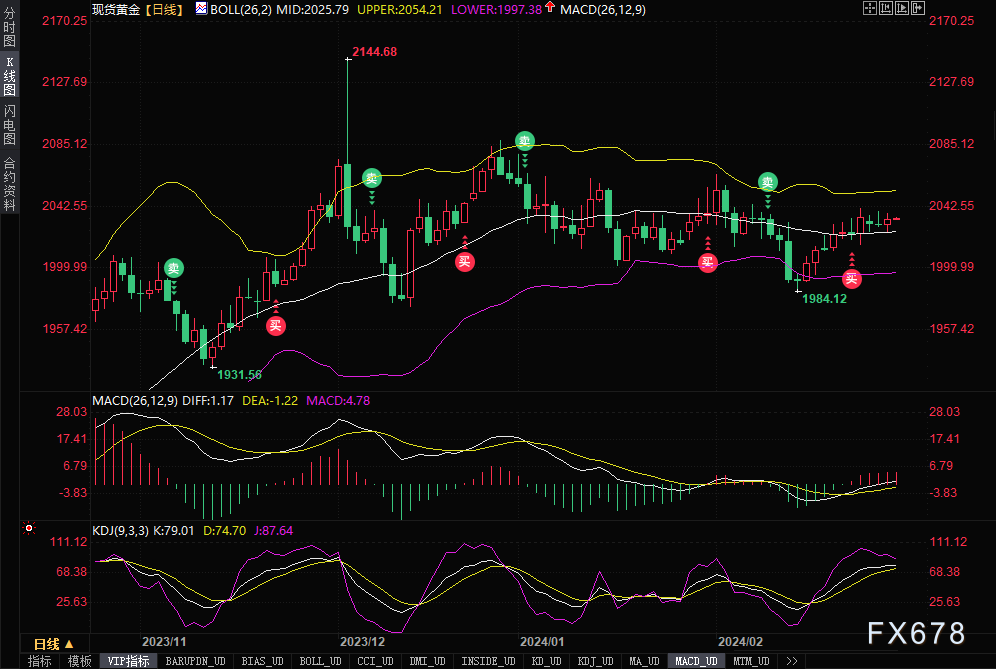The height and width of the screenshot is (669, 996).
Task: Click the KDJ(9,3,3) panel label
Action: click(120, 530)
